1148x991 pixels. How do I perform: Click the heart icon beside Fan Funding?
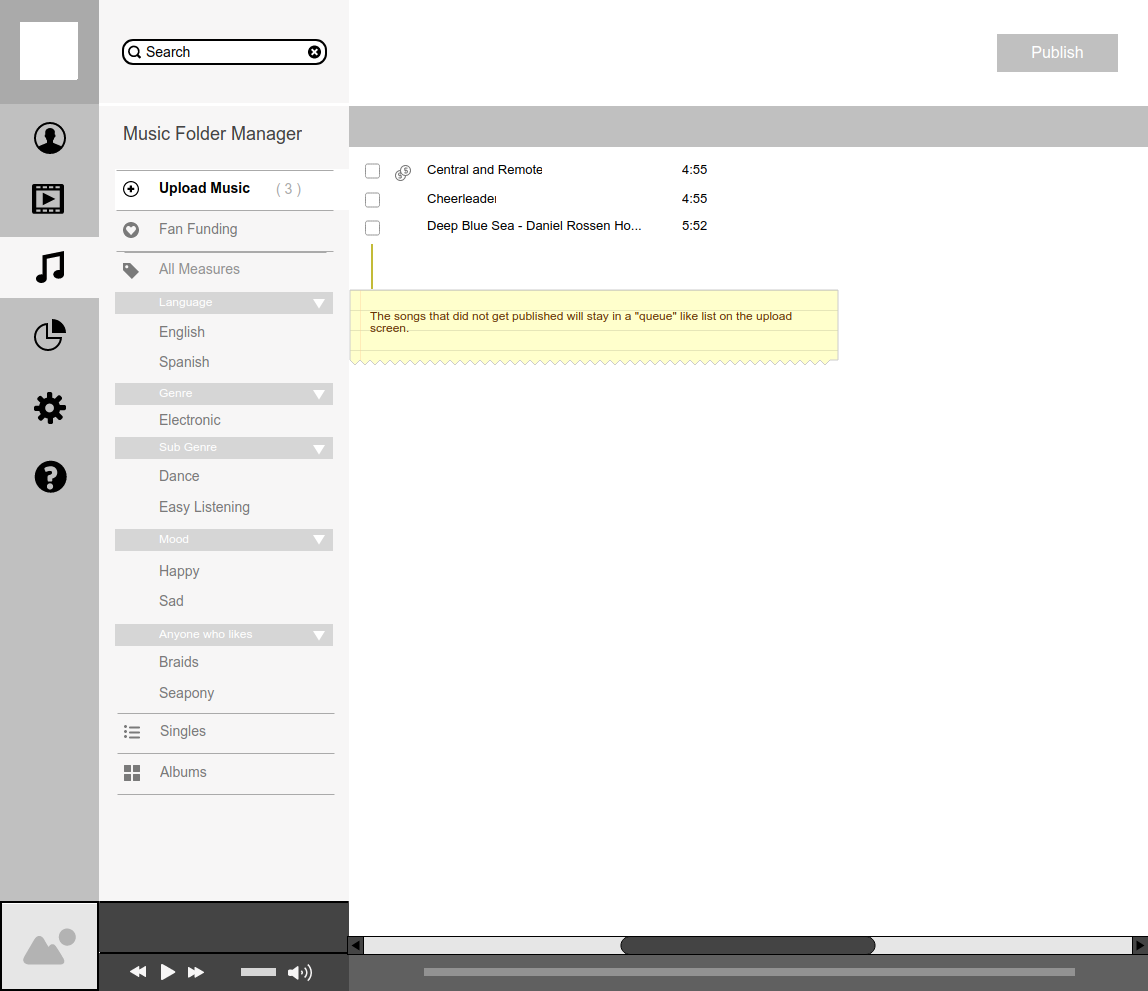click(x=131, y=230)
